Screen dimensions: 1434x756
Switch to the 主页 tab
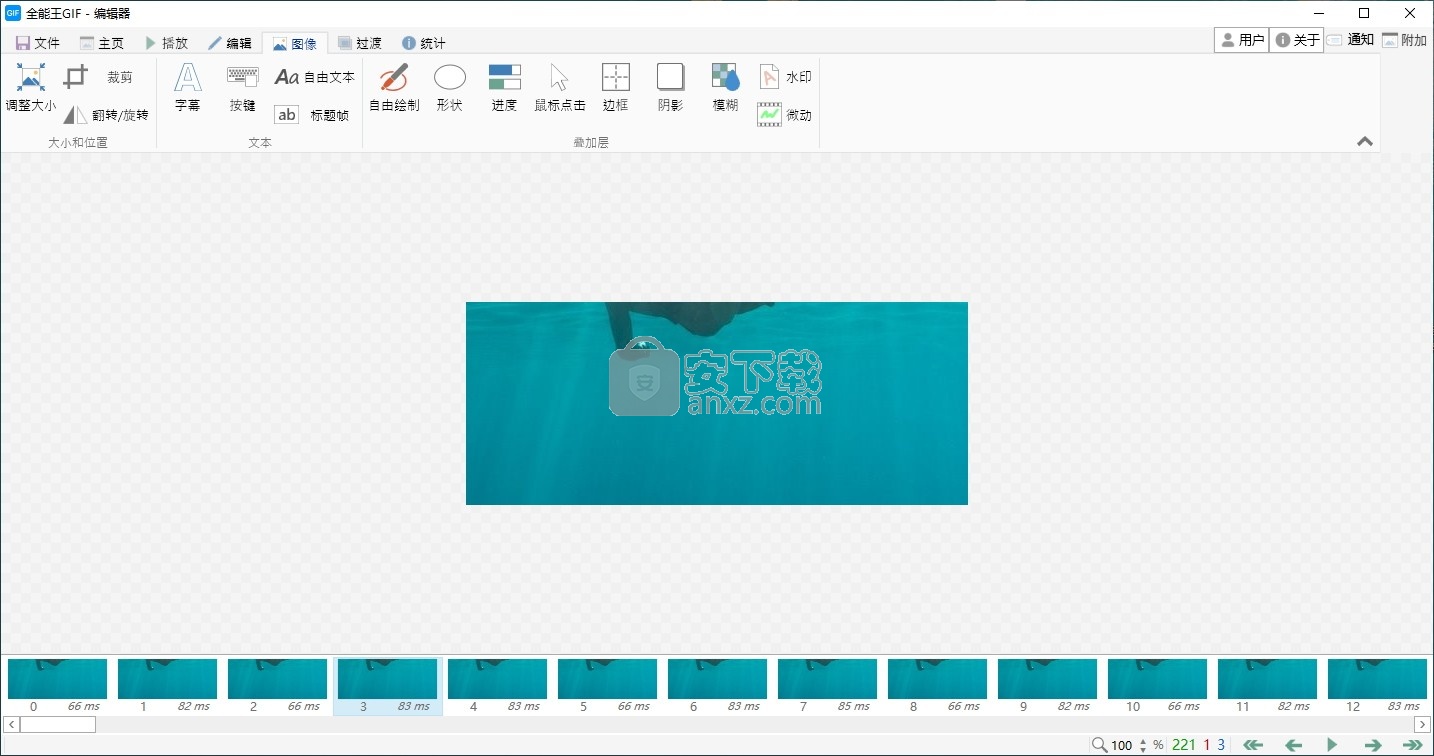102,43
